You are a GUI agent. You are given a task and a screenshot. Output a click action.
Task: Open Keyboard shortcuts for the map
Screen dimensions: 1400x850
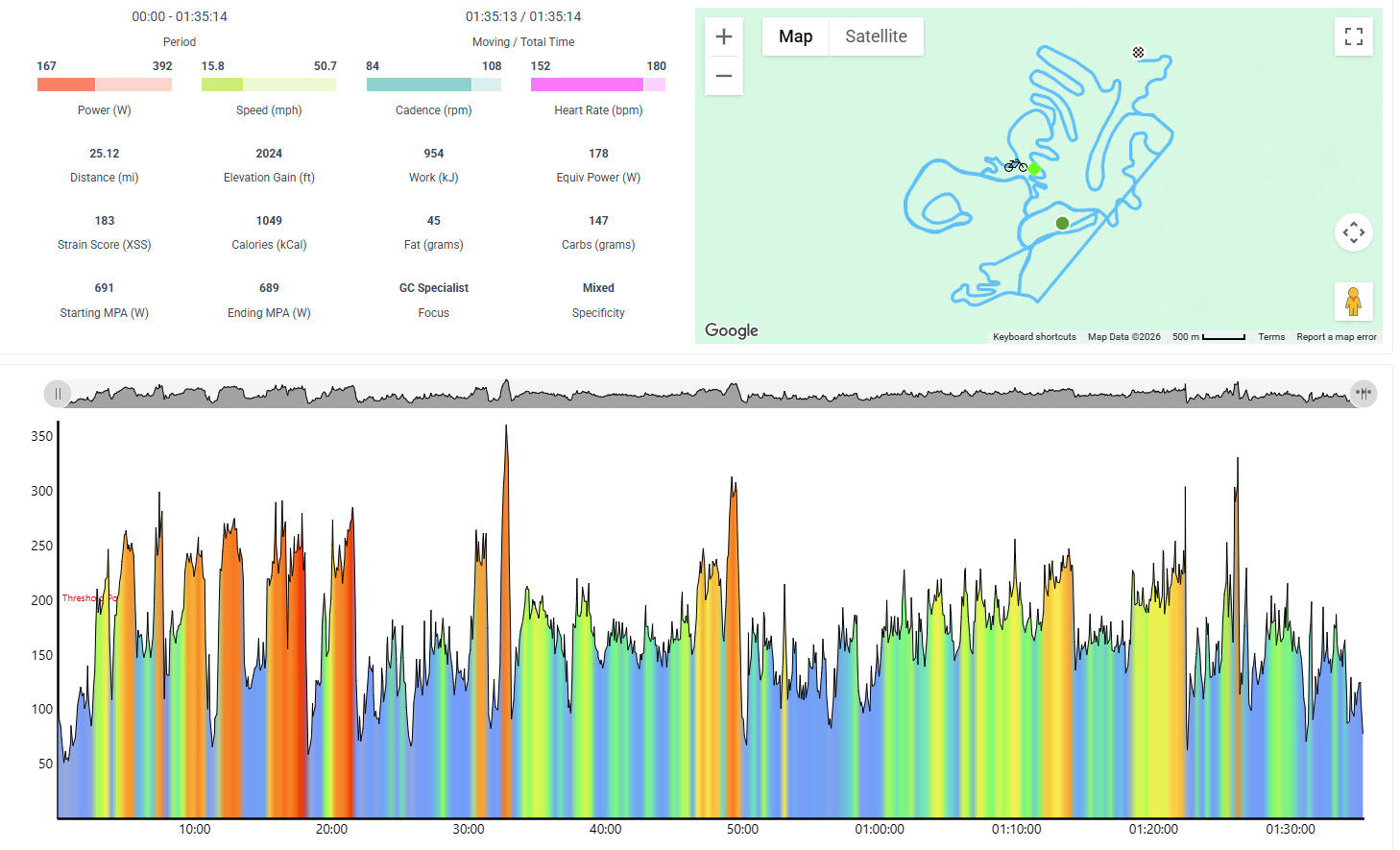1034,337
